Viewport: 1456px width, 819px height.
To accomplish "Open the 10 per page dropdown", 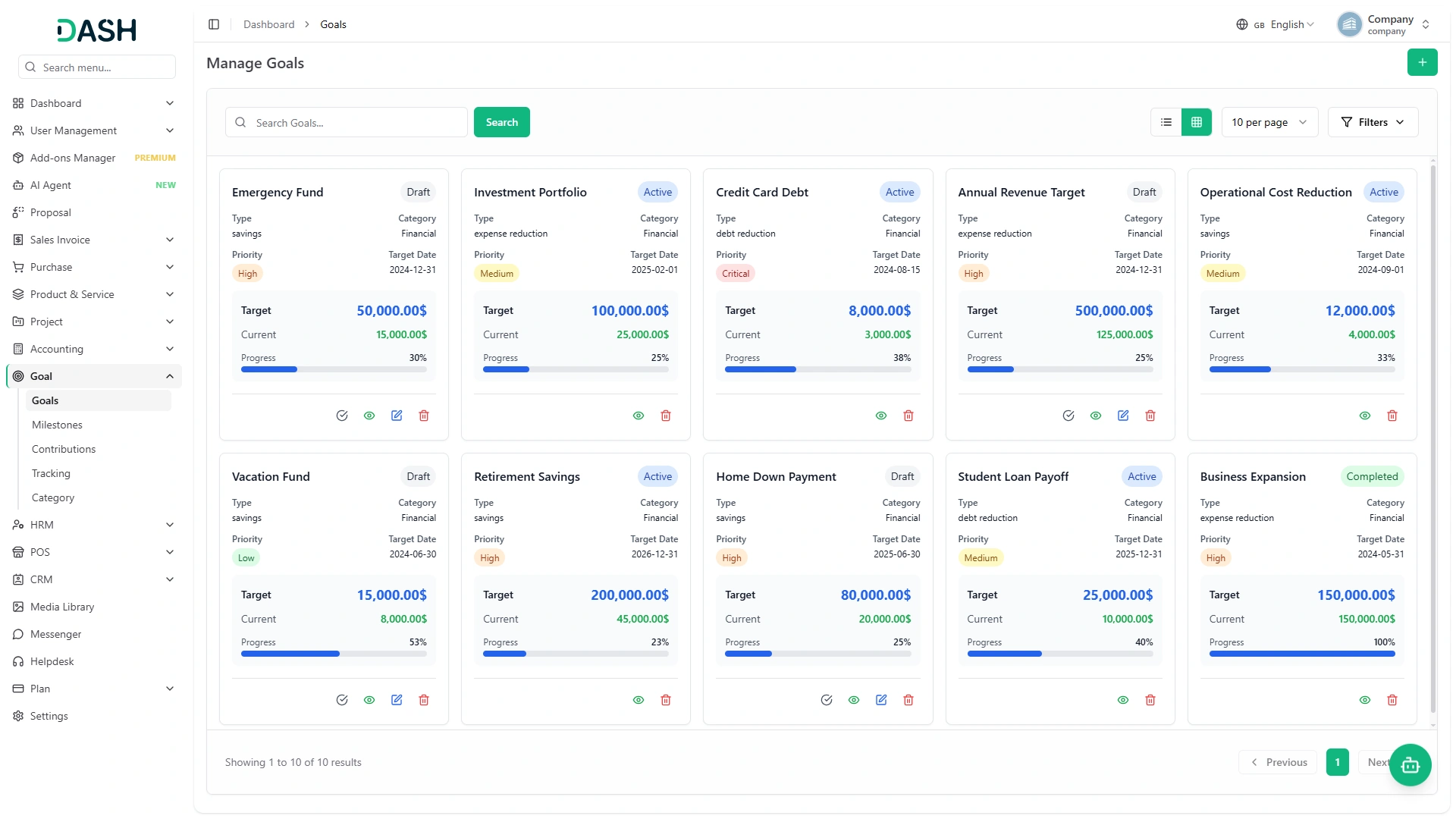I will pyautogui.click(x=1269, y=122).
